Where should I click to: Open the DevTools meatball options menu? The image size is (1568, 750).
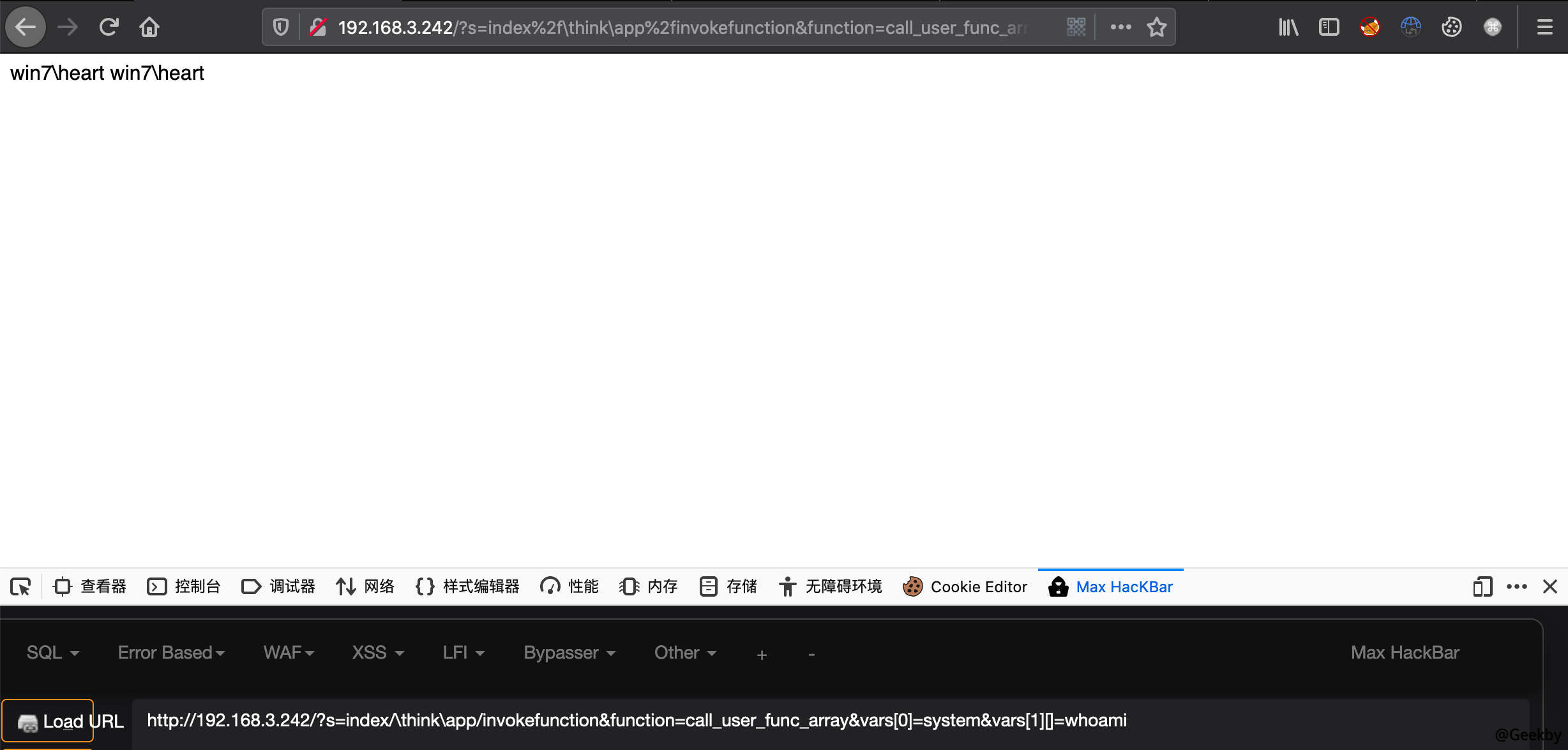pyautogui.click(x=1516, y=586)
